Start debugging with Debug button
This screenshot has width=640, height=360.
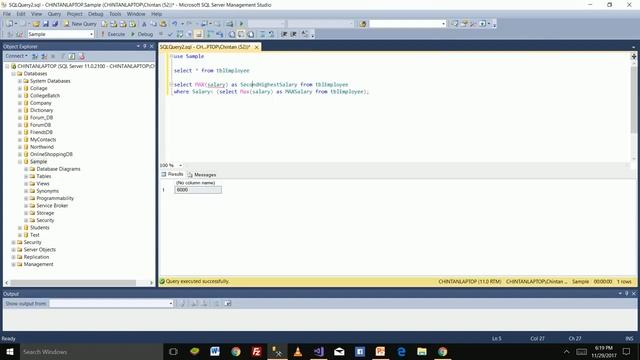[142, 34]
